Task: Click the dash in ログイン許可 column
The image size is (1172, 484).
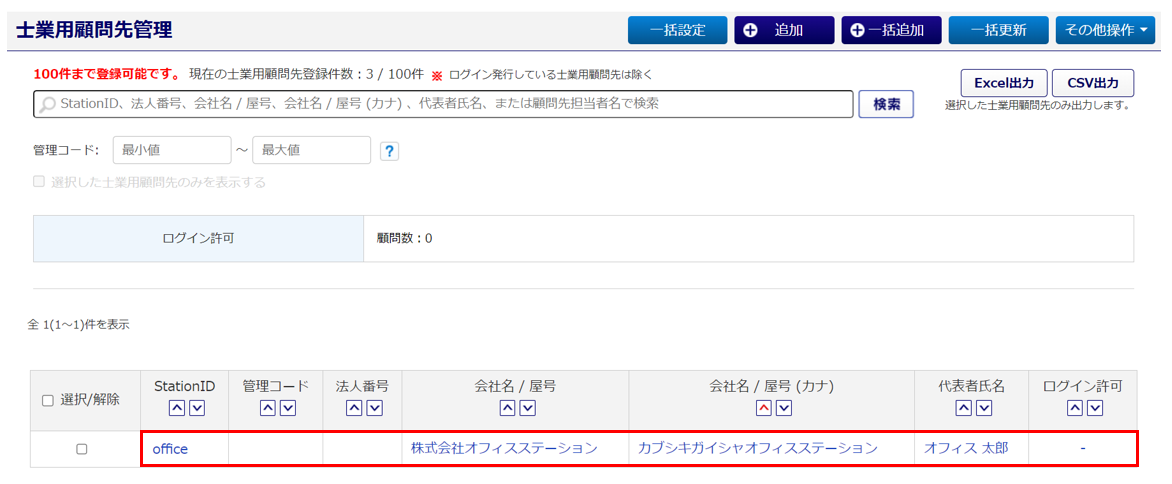Action: coord(1082,448)
